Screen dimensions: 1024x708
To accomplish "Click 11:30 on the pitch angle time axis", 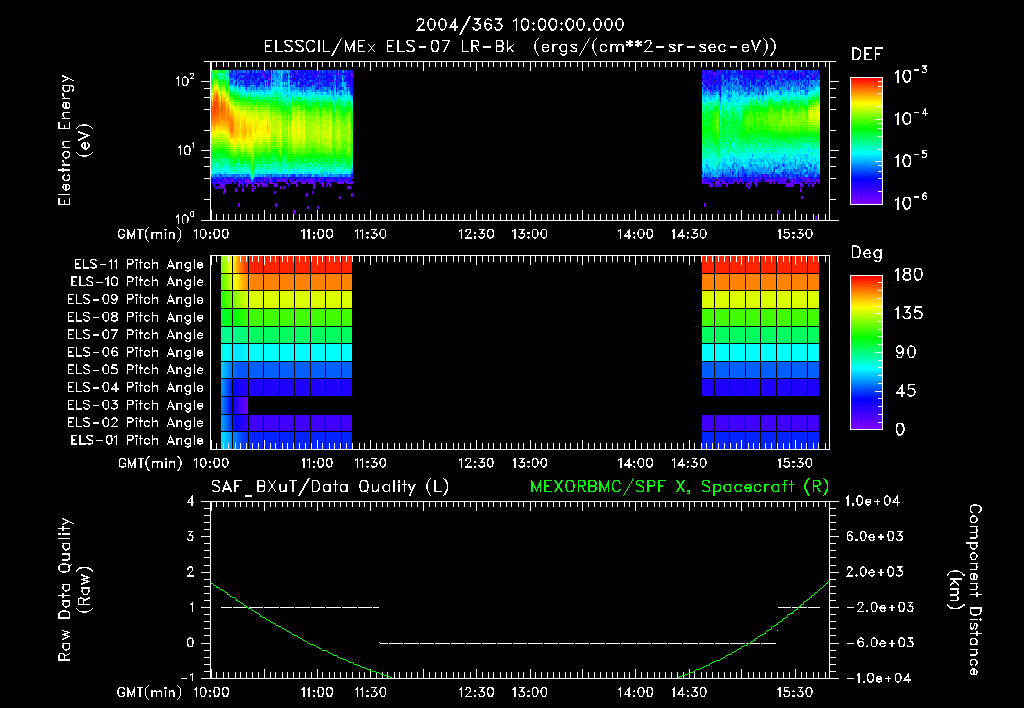I will coord(370,463).
